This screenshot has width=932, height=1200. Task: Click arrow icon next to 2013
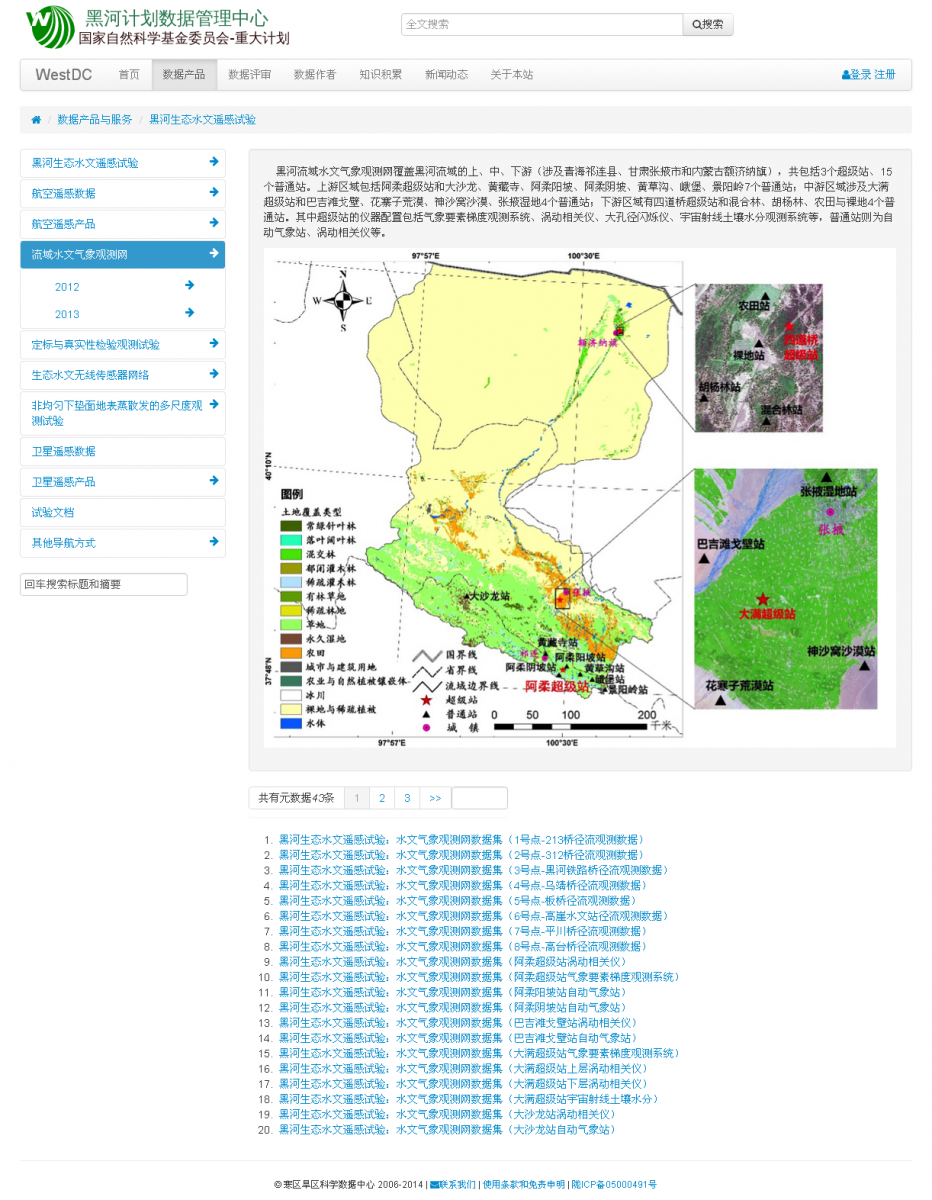coord(189,313)
